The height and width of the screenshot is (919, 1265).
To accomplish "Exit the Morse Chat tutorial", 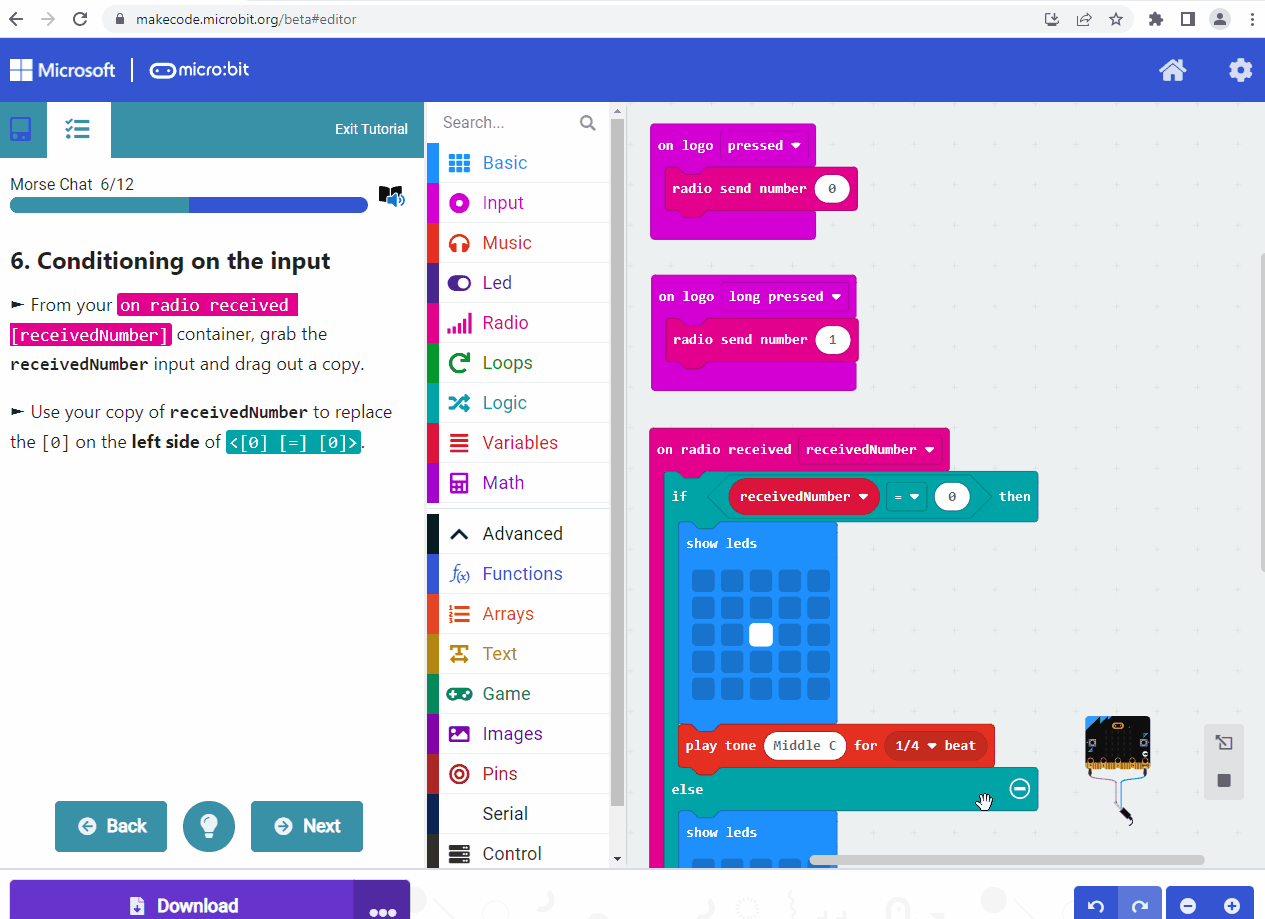I will point(371,128).
